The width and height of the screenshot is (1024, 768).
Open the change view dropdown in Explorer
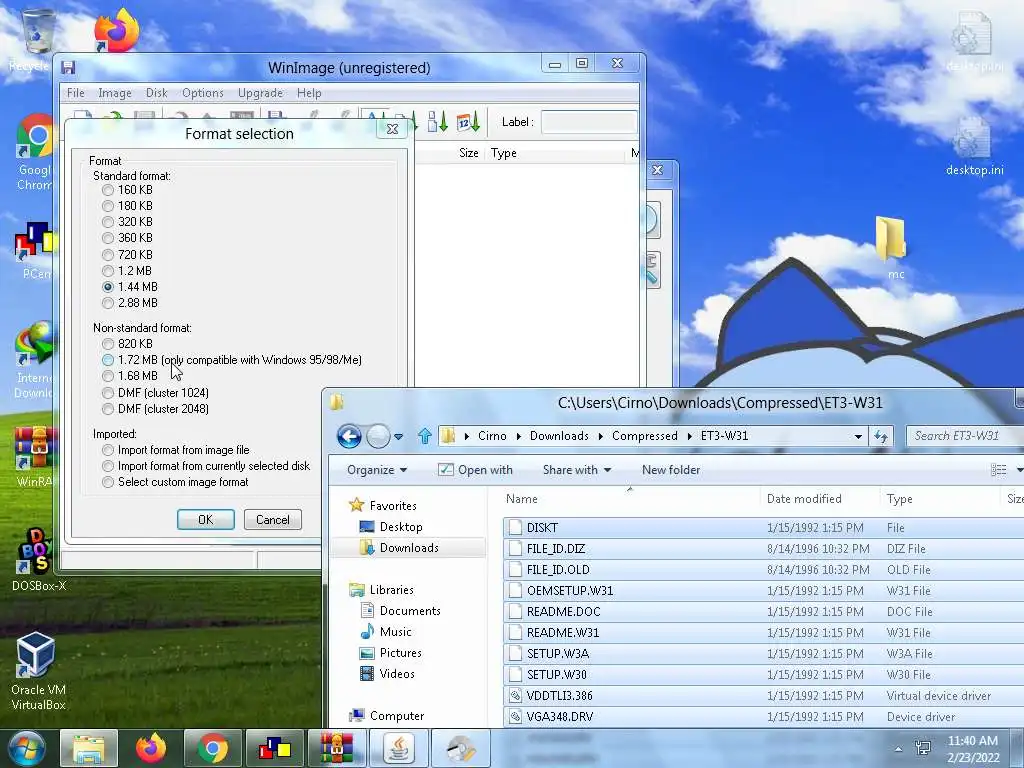[x=1019, y=470]
